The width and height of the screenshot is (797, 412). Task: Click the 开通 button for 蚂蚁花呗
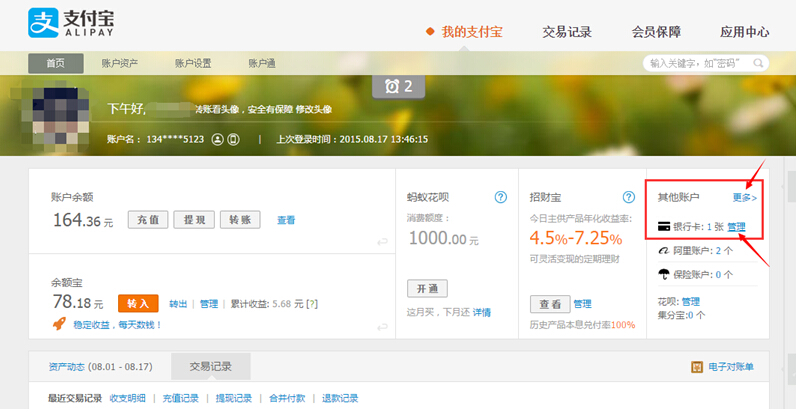427,289
